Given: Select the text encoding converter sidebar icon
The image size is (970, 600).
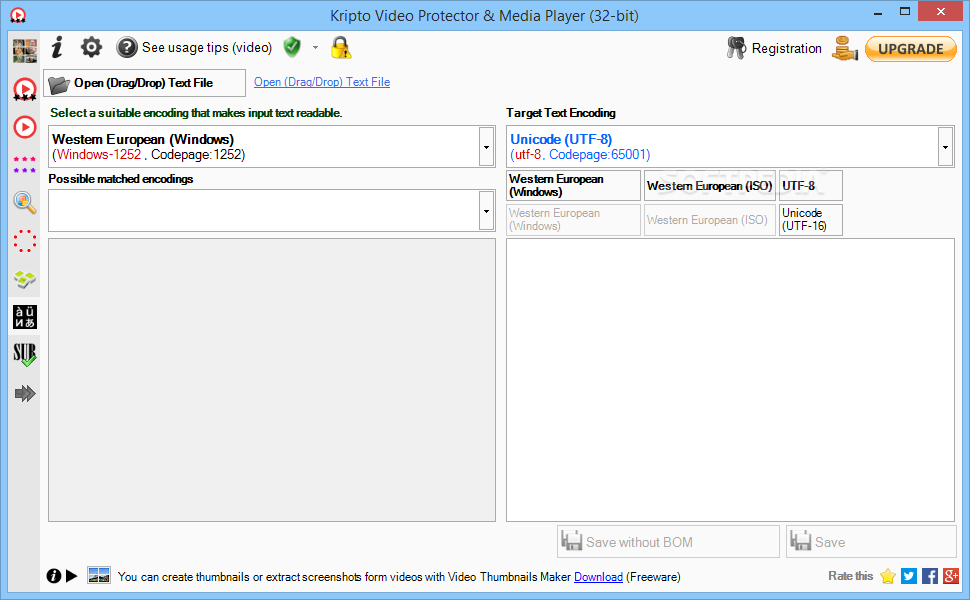Looking at the screenshot, I should click(25, 317).
